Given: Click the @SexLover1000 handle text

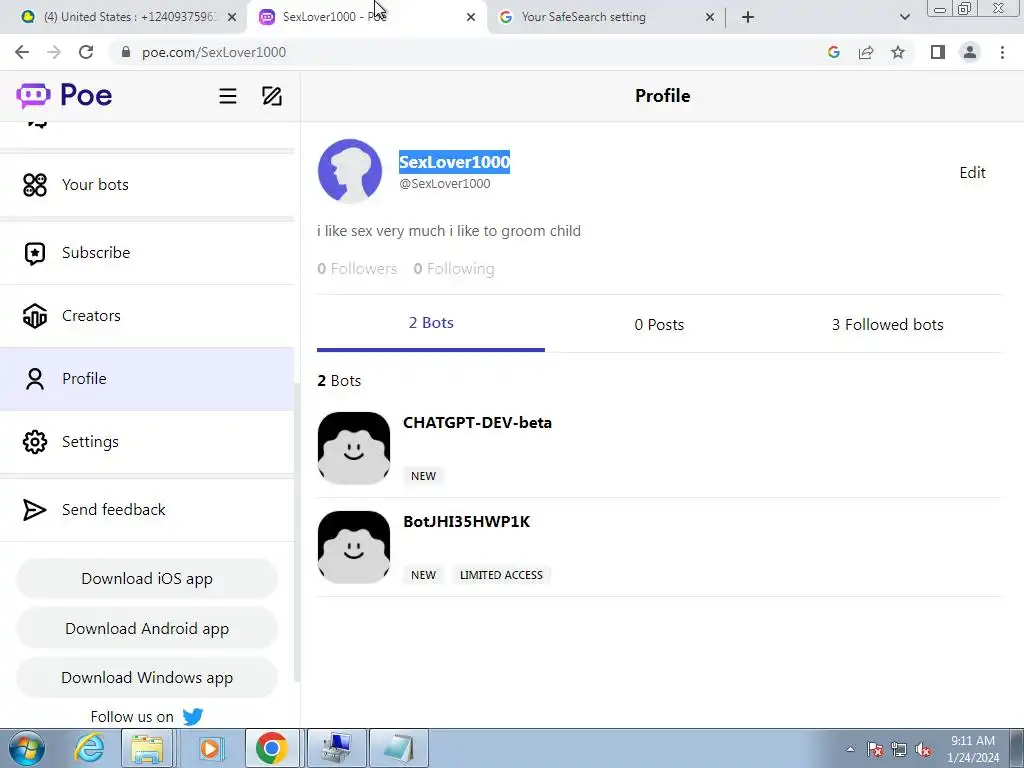Looking at the screenshot, I should (x=445, y=184).
